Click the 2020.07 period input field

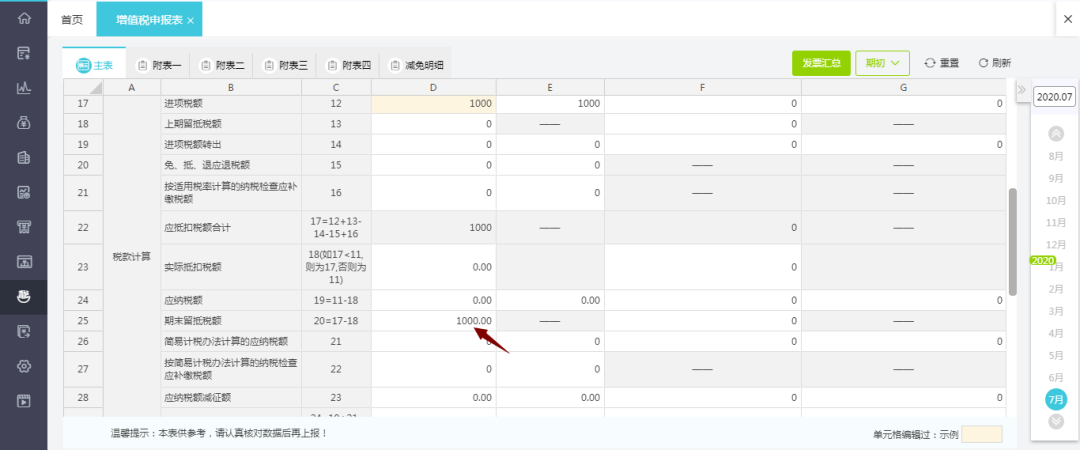[1055, 97]
